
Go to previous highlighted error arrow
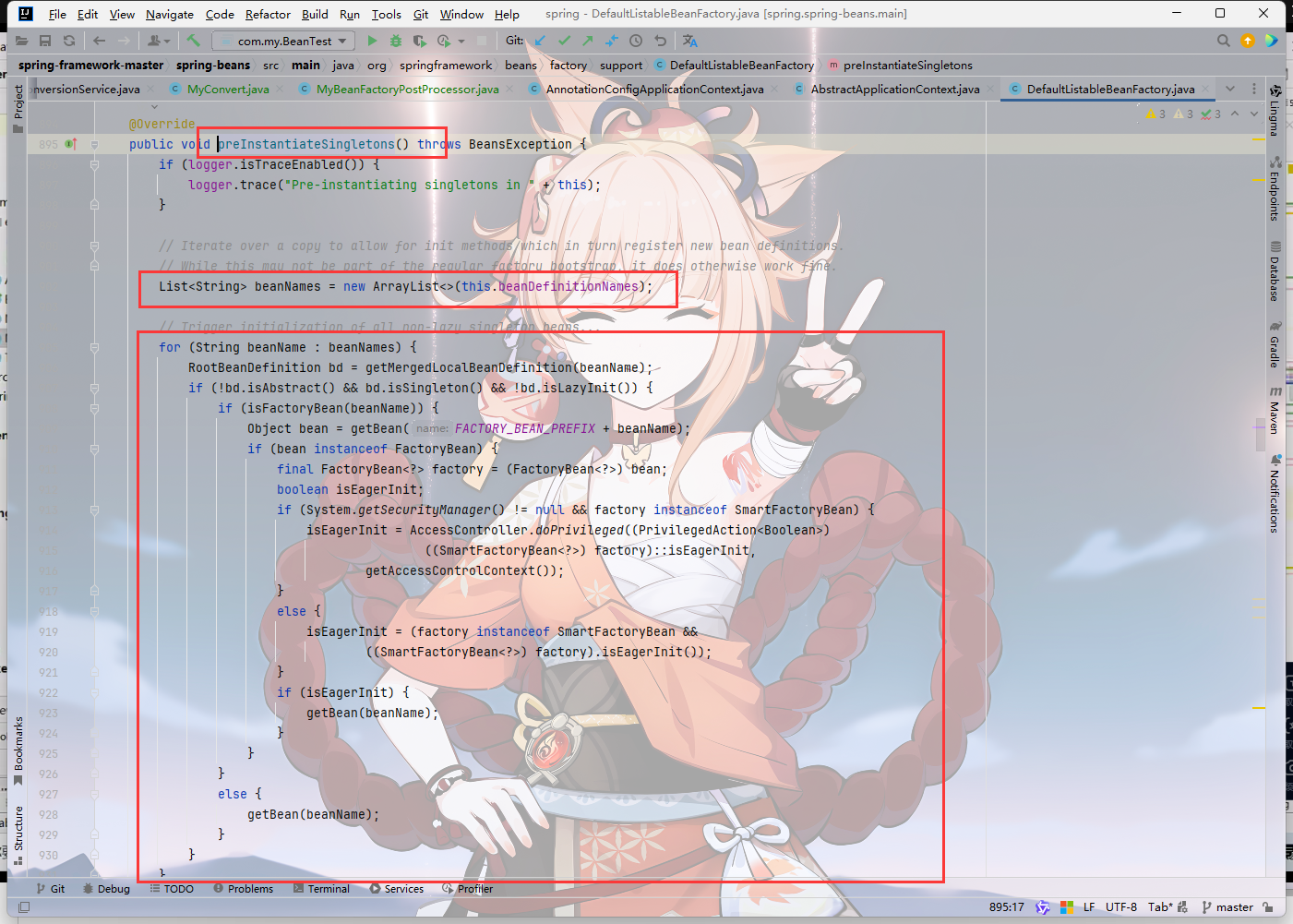pos(1235,114)
